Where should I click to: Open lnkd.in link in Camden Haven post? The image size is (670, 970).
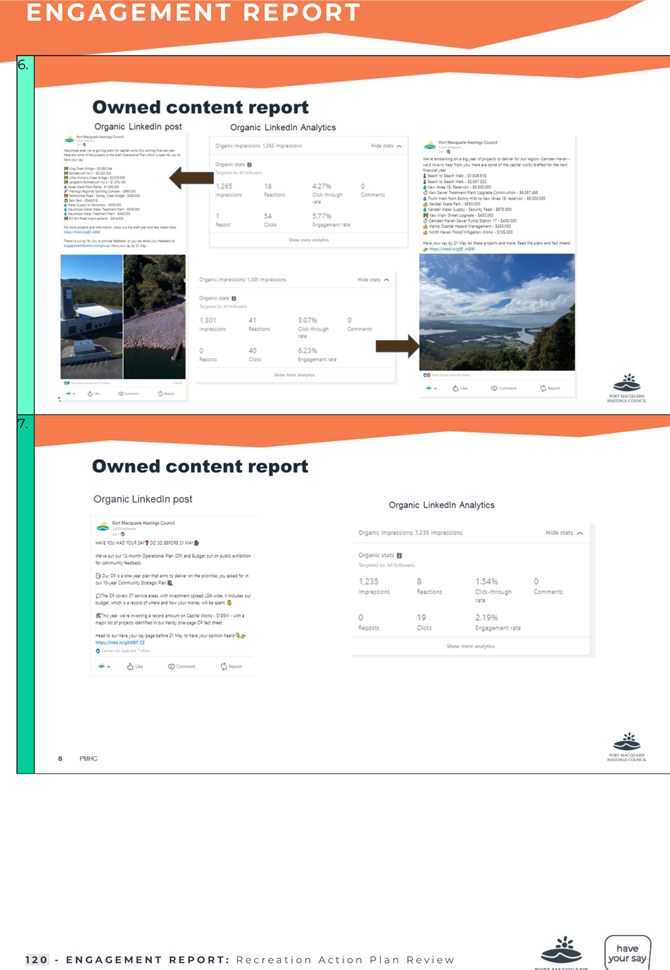(x=452, y=249)
